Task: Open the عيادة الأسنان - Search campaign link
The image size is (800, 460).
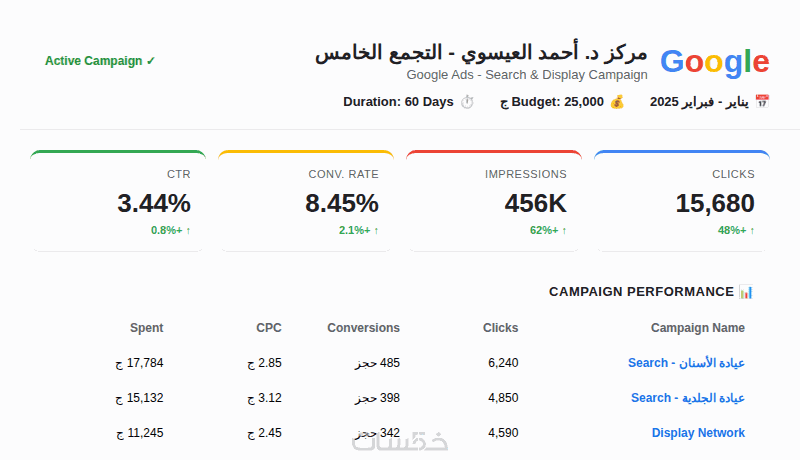Action: coord(686,363)
